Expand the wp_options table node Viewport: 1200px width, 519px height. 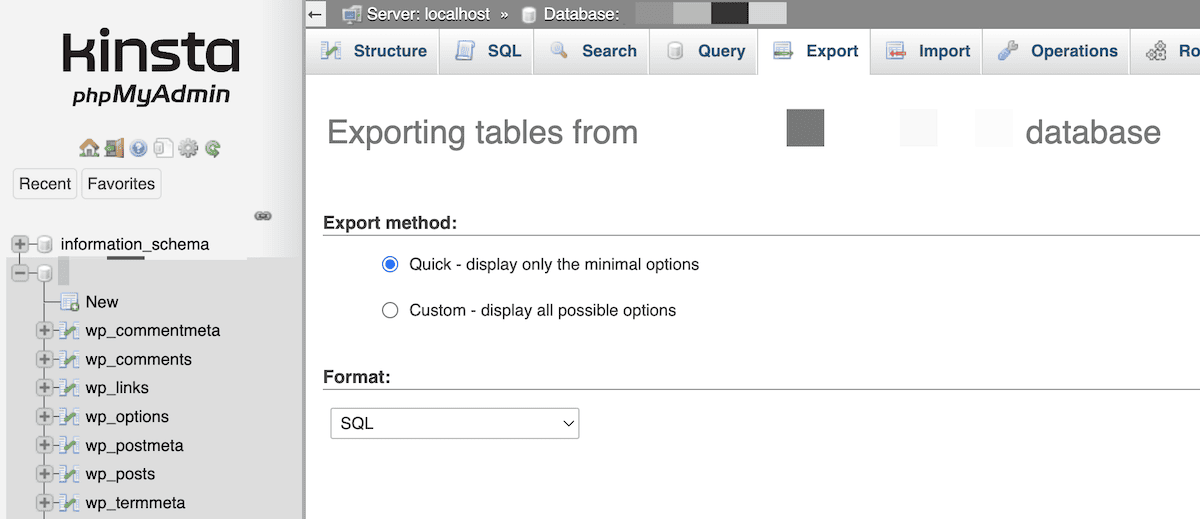pyautogui.click(x=44, y=417)
